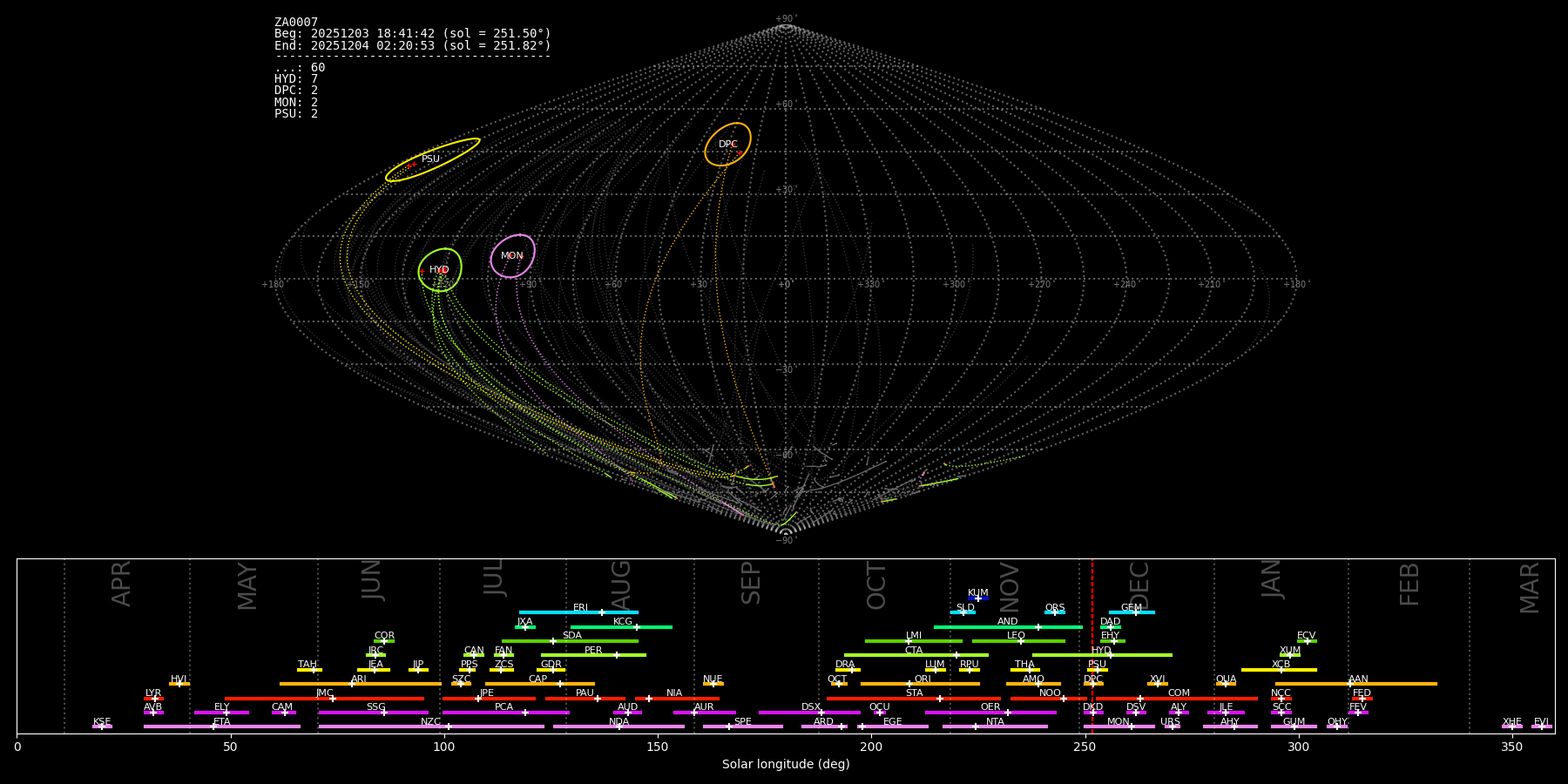
Task: Click the PER shower label in the timeline
Action: pos(593,651)
